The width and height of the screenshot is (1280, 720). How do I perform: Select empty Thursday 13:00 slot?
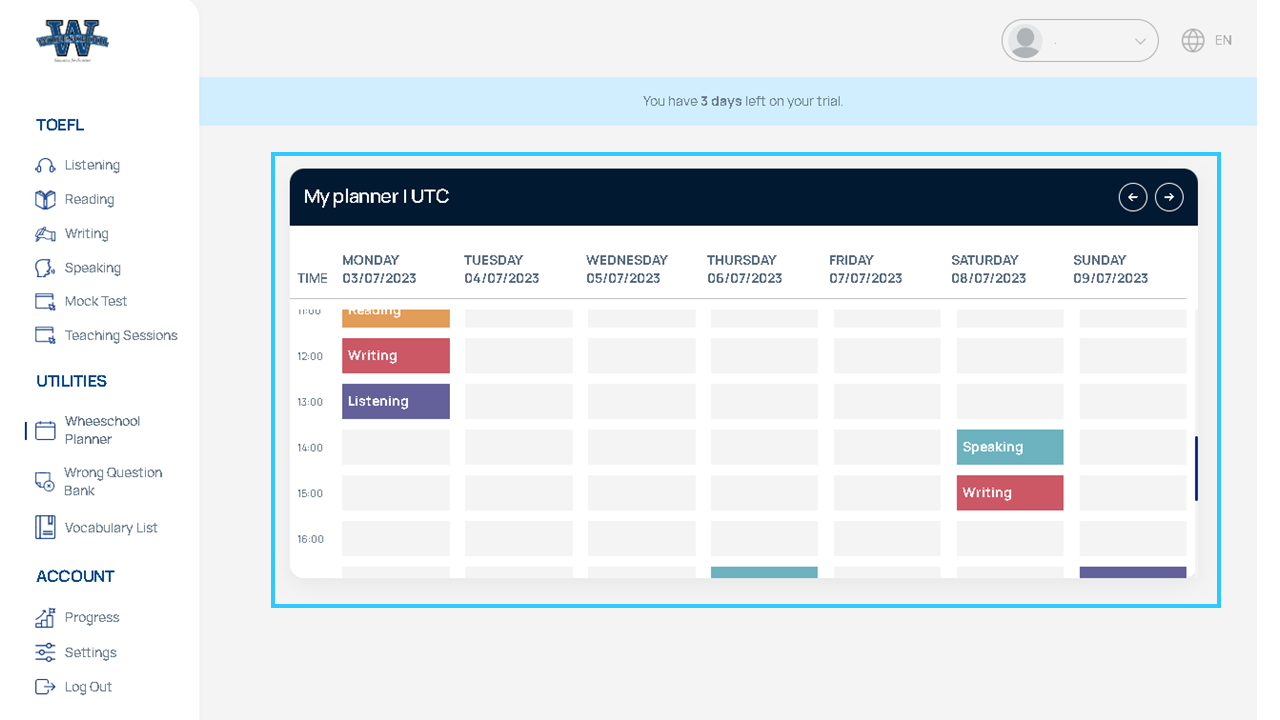(x=764, y=401)
